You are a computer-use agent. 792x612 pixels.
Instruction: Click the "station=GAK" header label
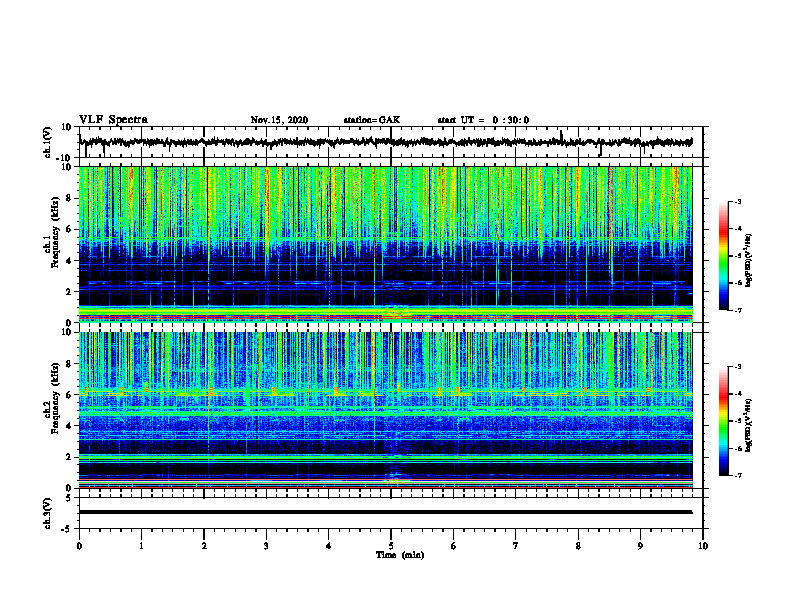click(372, 120)
